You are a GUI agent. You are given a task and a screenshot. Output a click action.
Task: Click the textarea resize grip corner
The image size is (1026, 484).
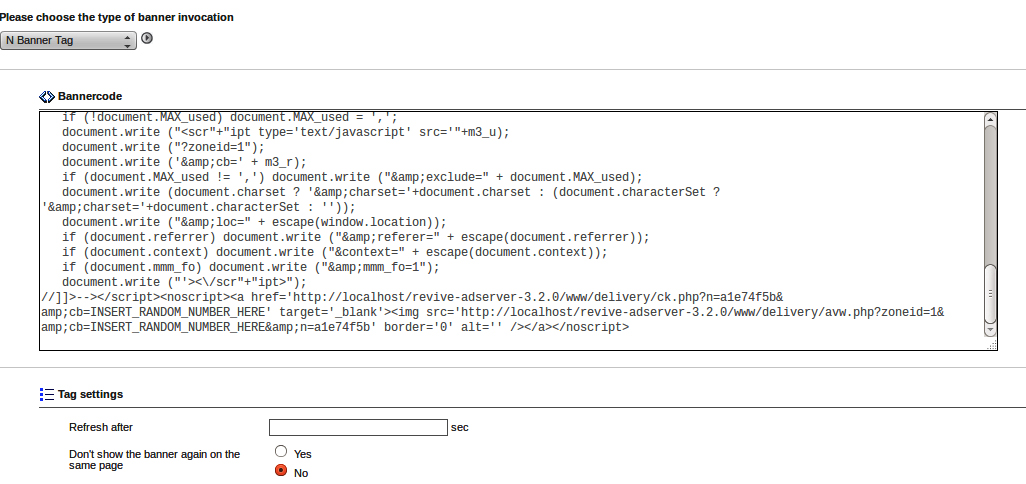(991, 344)
